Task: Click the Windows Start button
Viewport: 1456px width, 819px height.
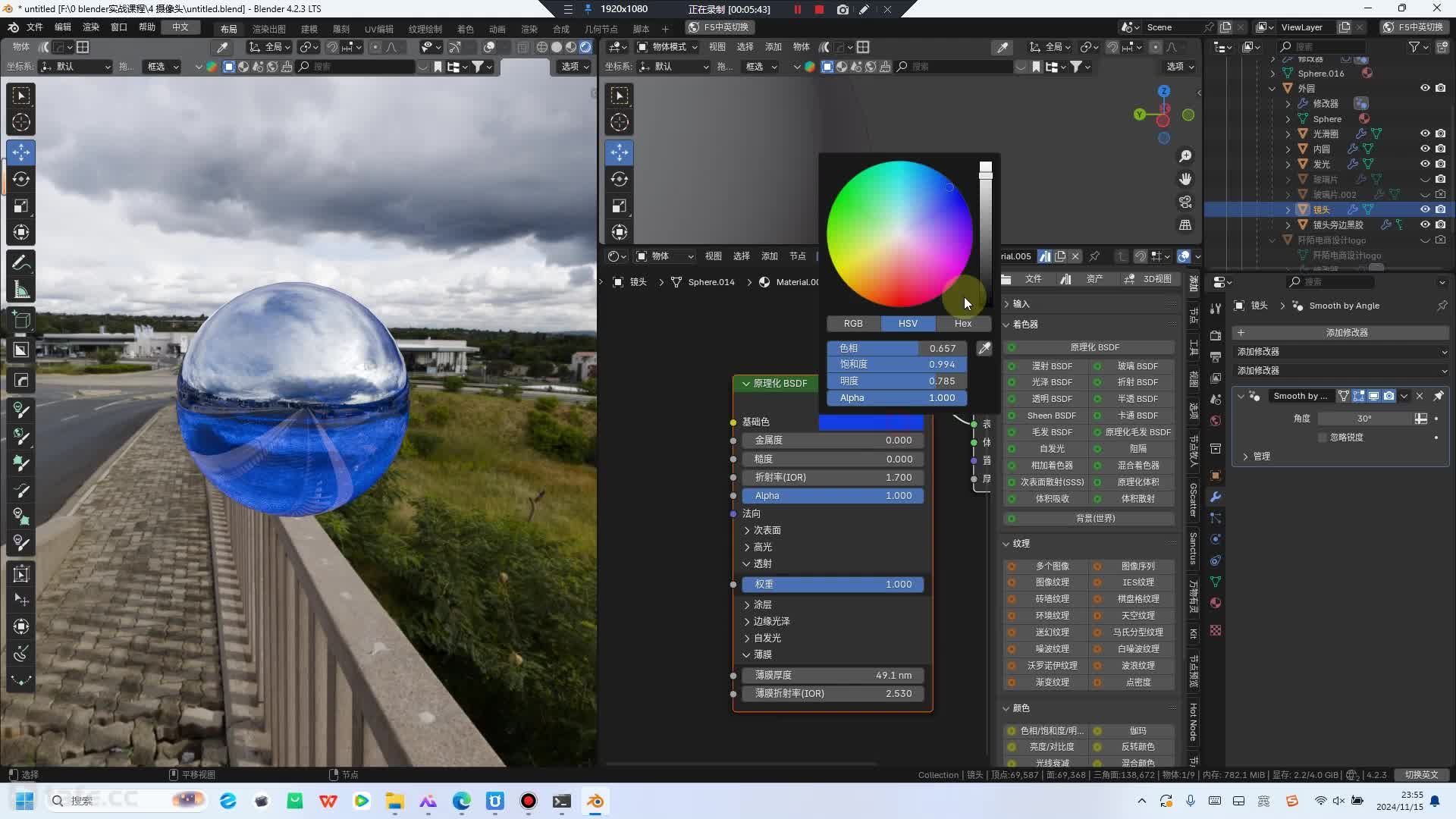Action: (x=24, y=801)
